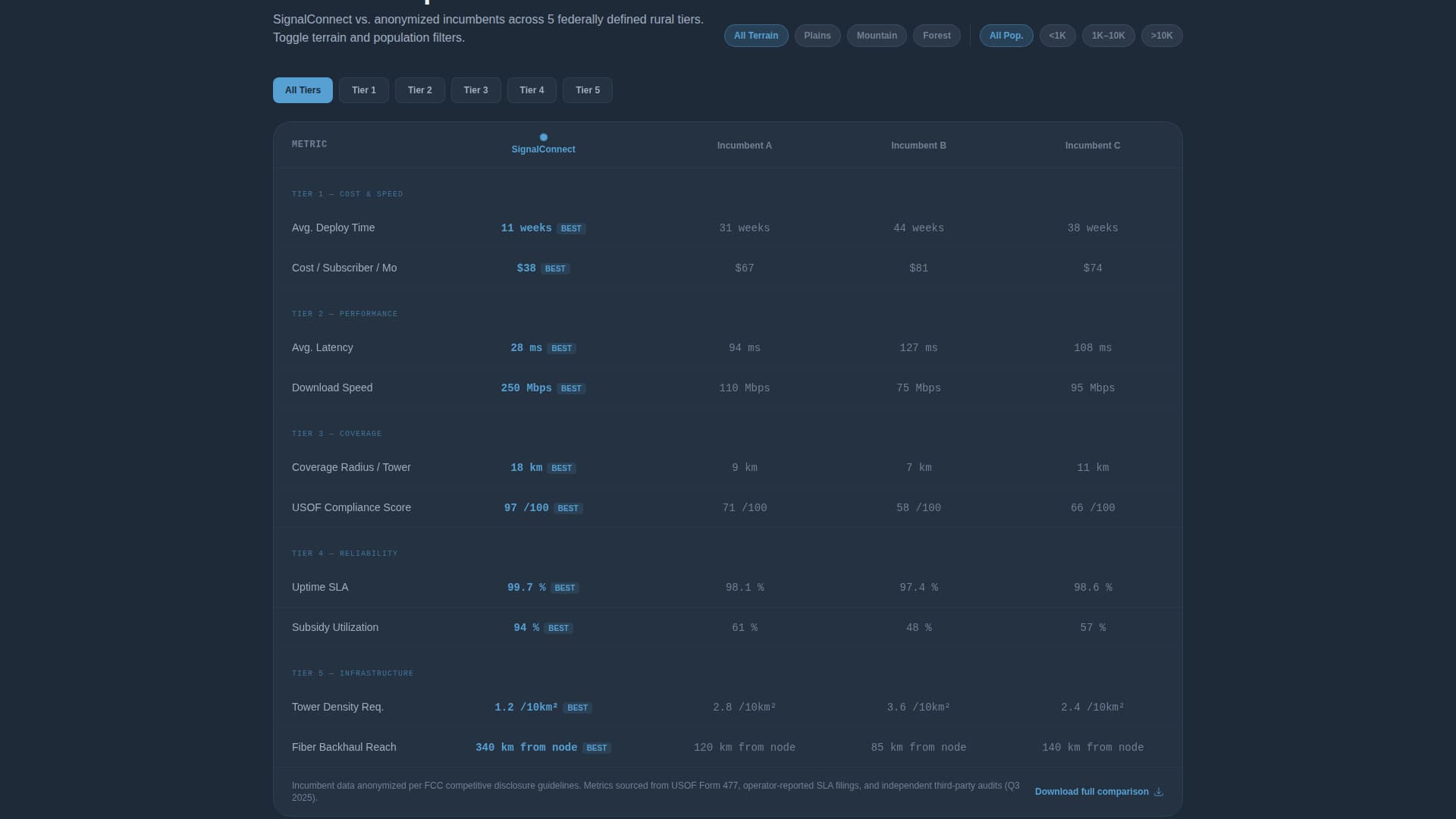Switch to the All Tiers tab
This screenshot has height=819, width=1456.
pyautogui.click(x=303, y=90)
